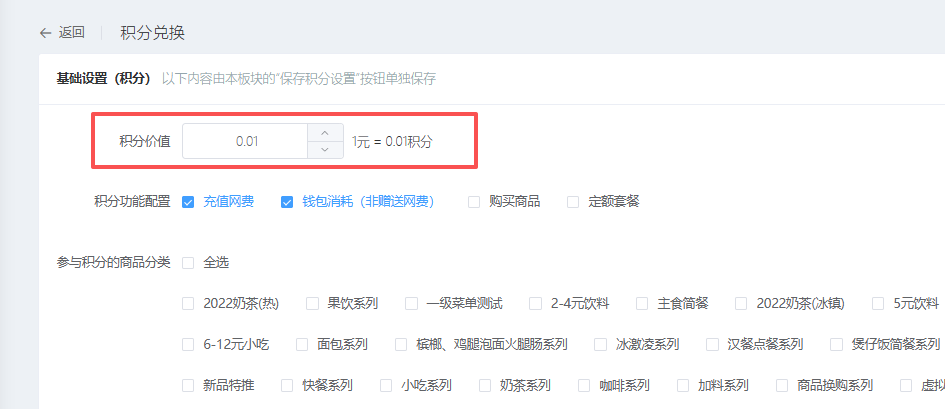Image resolution: width=945 pixels, height=409 pixels.
Task: Check 一级菜单测试 category
Action: tap(411, 304)
